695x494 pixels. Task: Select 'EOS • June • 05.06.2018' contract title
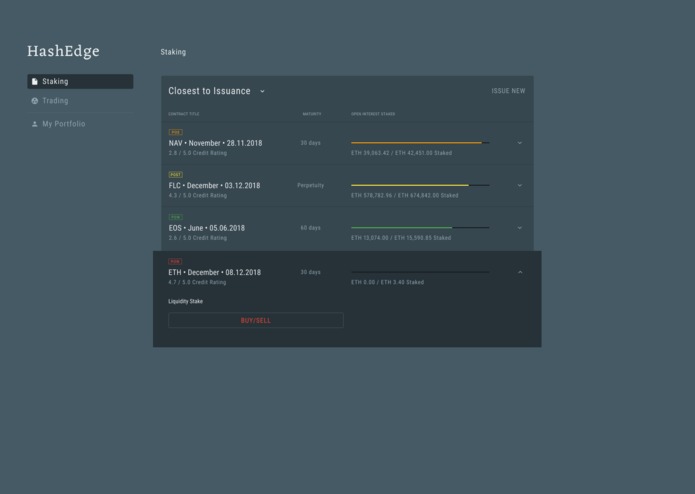tap(207, 228)
